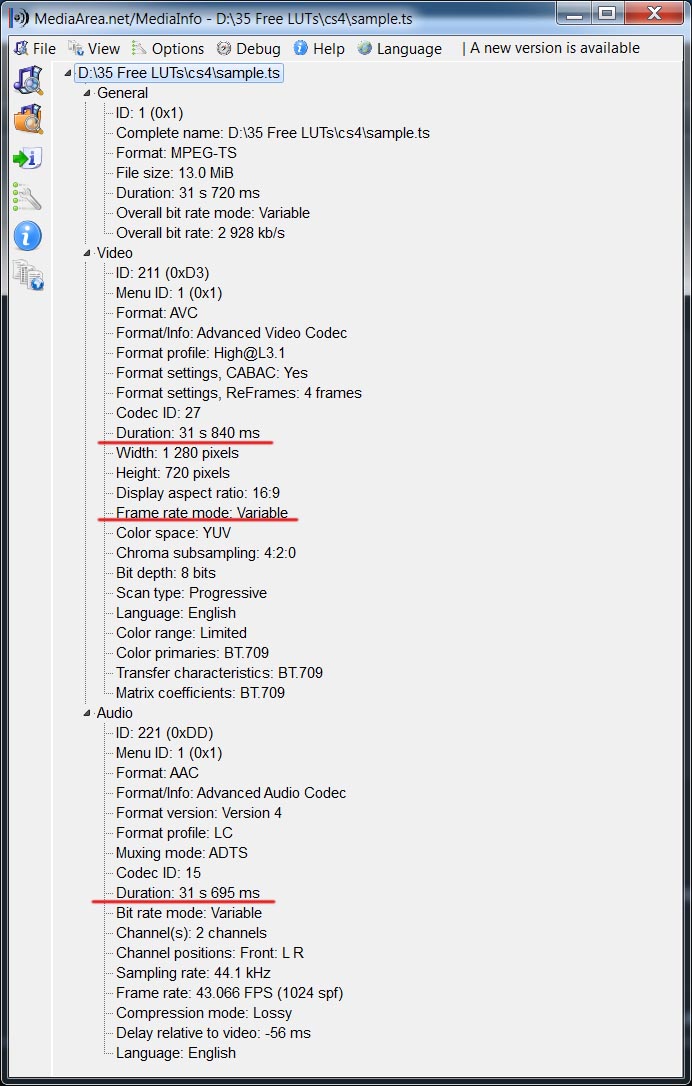Select 'Format settings, CABAC: Yes' row
The image size is (692, 1086).
(x=212, y=373)
